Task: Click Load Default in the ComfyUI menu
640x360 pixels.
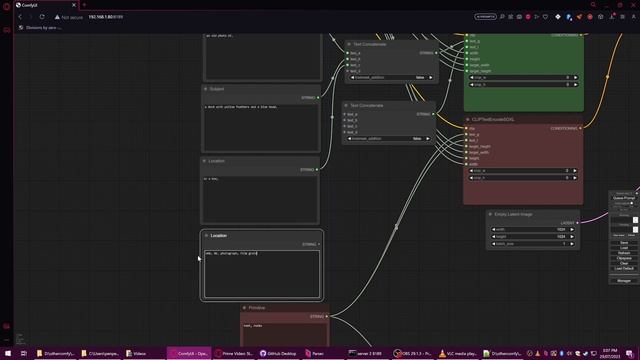Action: click(624, 269)
